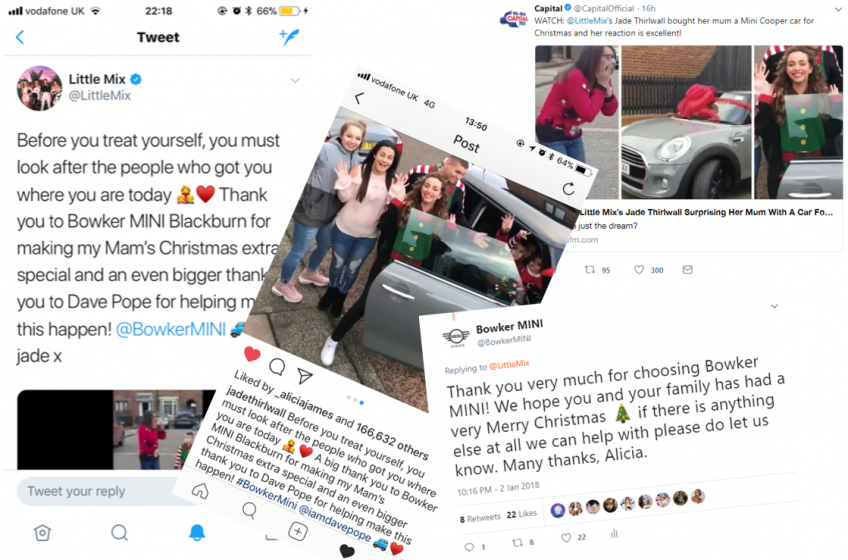
Task: Open comments on the Instagram post
Action: [x=277, y=366]
